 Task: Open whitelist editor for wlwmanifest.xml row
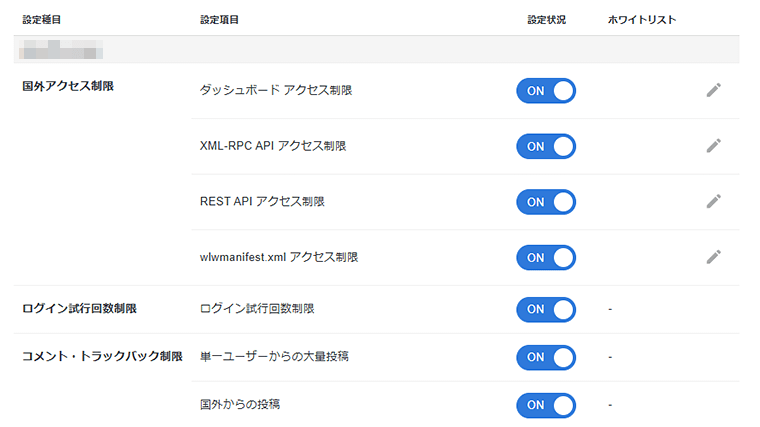point(713,257)
